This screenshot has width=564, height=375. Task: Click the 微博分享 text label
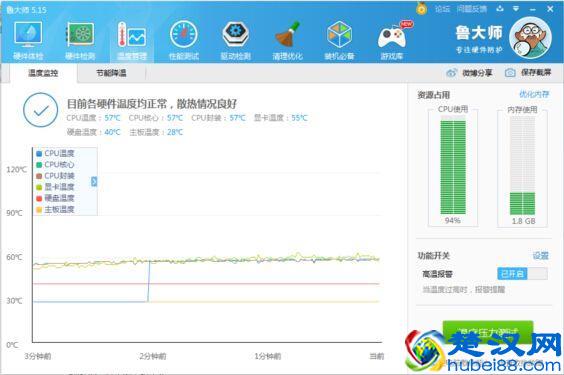point(477,73)
